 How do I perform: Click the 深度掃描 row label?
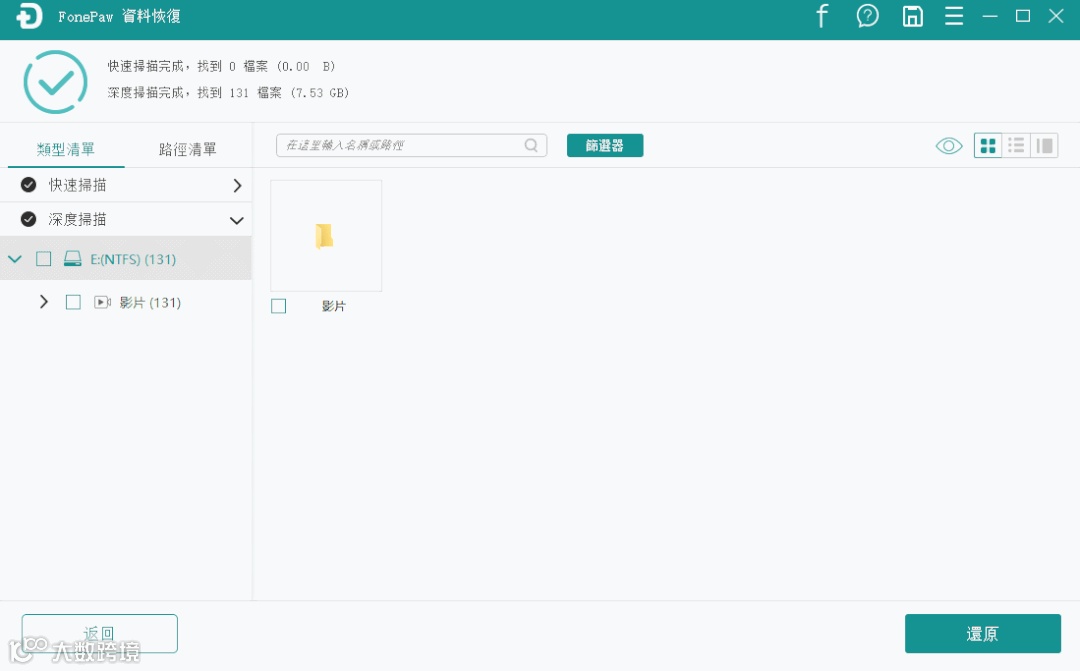point(77,219)
